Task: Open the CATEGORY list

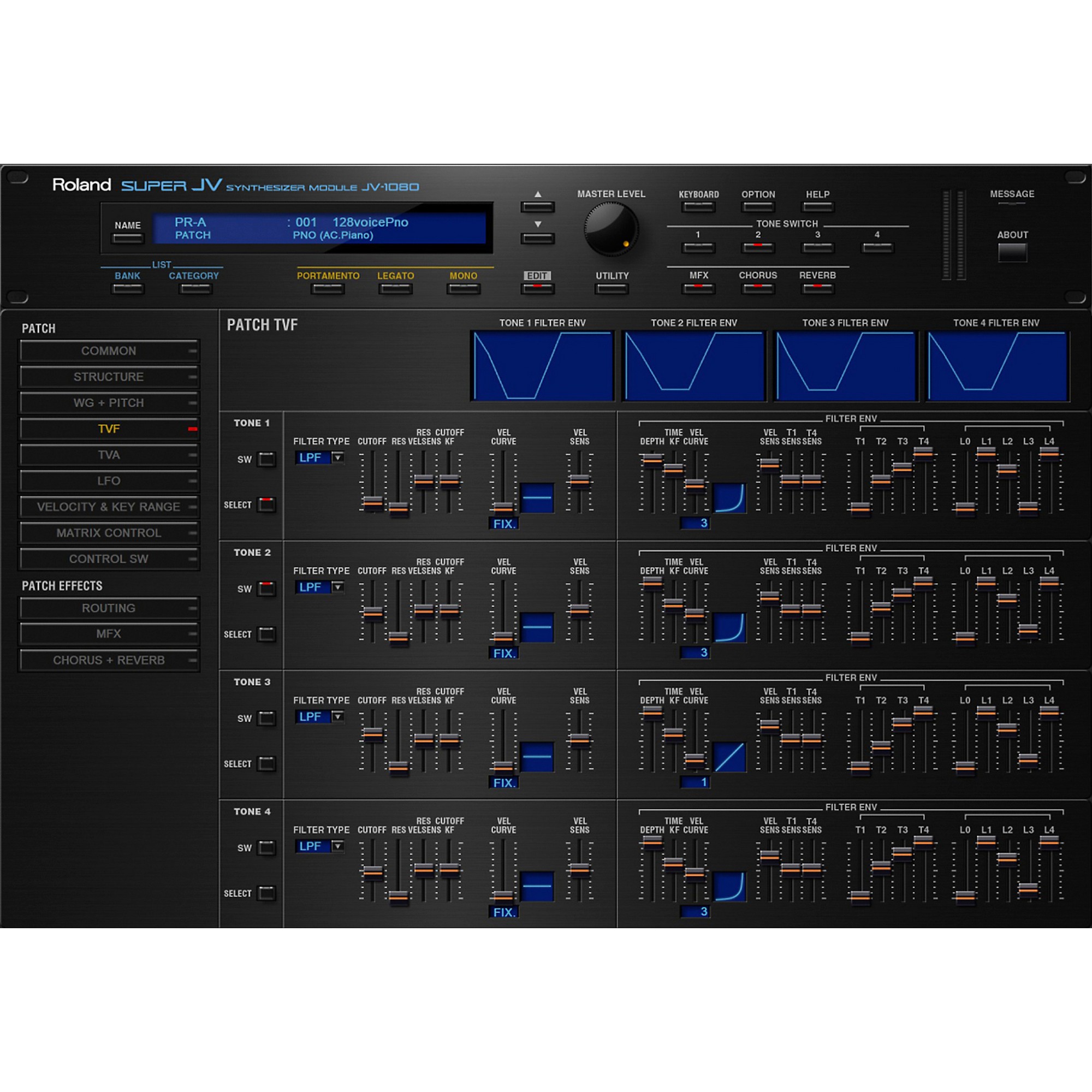Action: click(x=195, y=289)
